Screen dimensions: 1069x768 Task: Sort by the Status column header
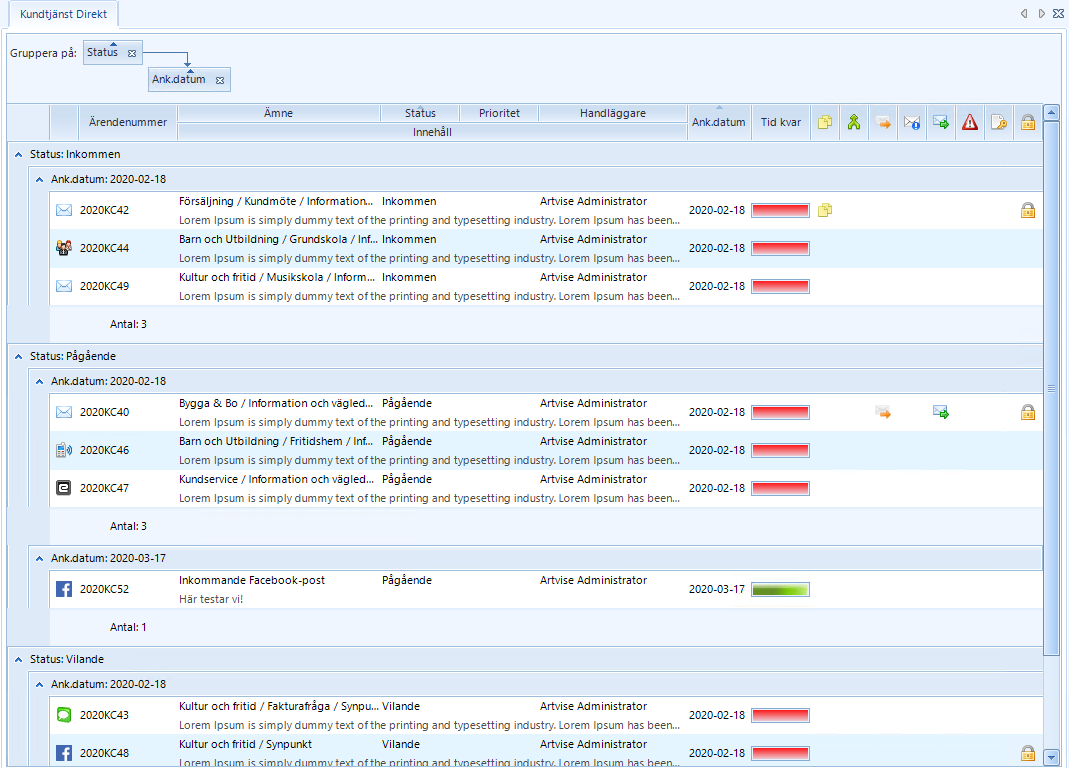click(x=420, y=113)
